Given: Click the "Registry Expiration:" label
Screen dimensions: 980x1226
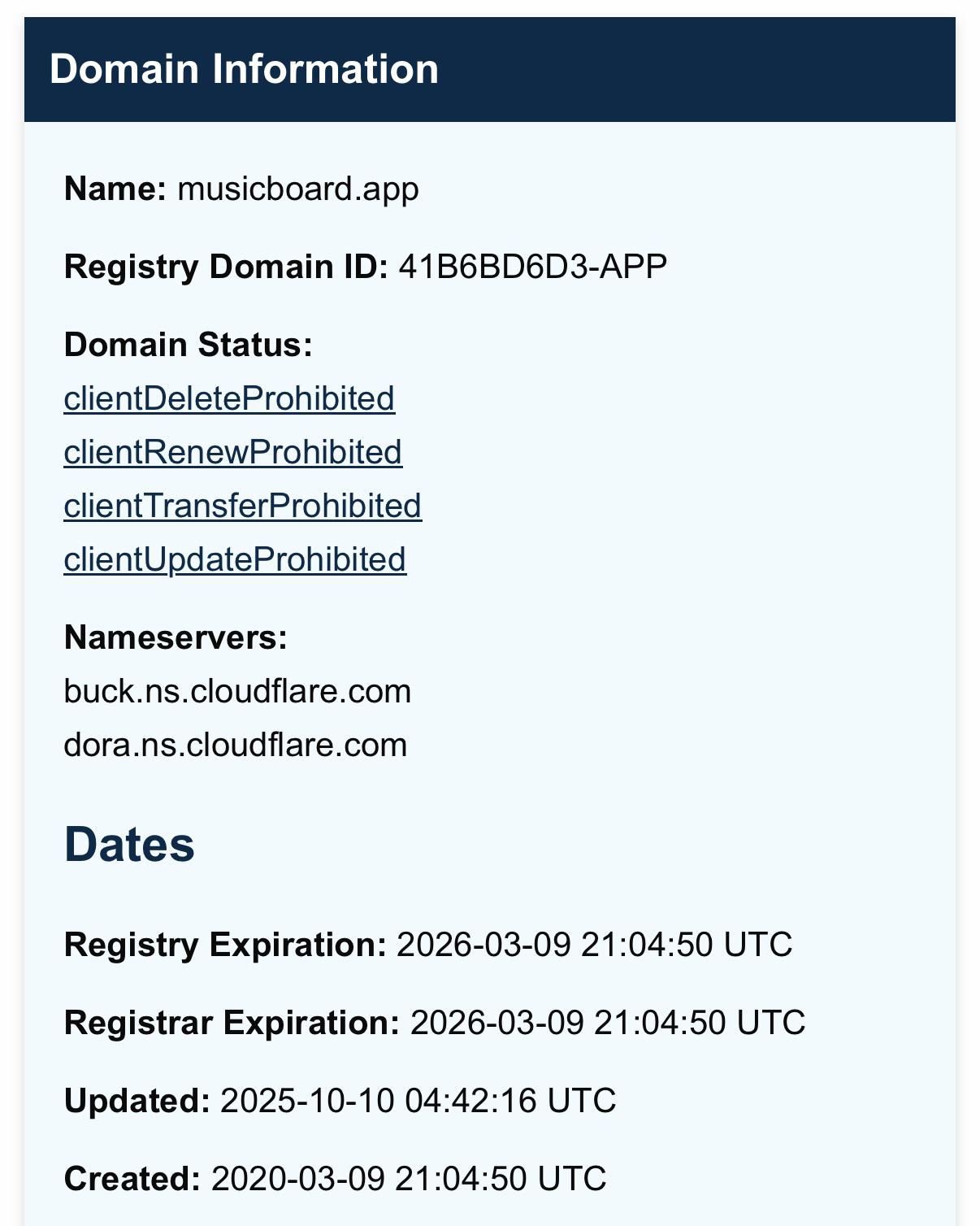Looking at the screenshot, I should pos(225,945).
